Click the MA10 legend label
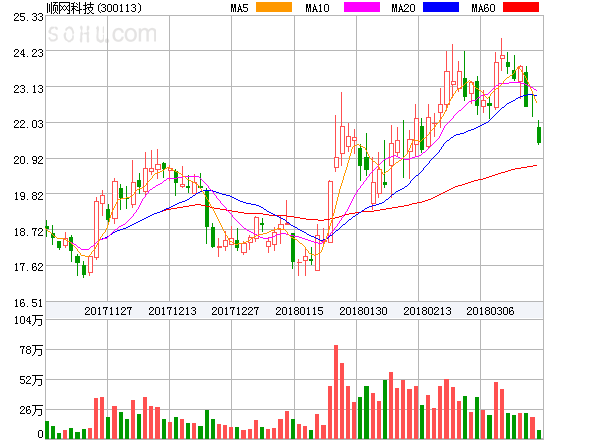This screenshot has width=600, height=440. 317,8
